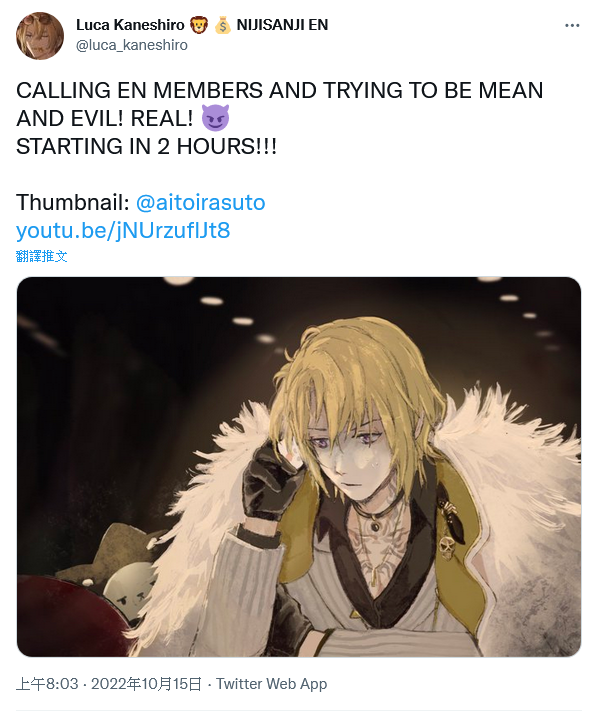
Task: Open the three-dot more options menu
Action: coord(572,25)
